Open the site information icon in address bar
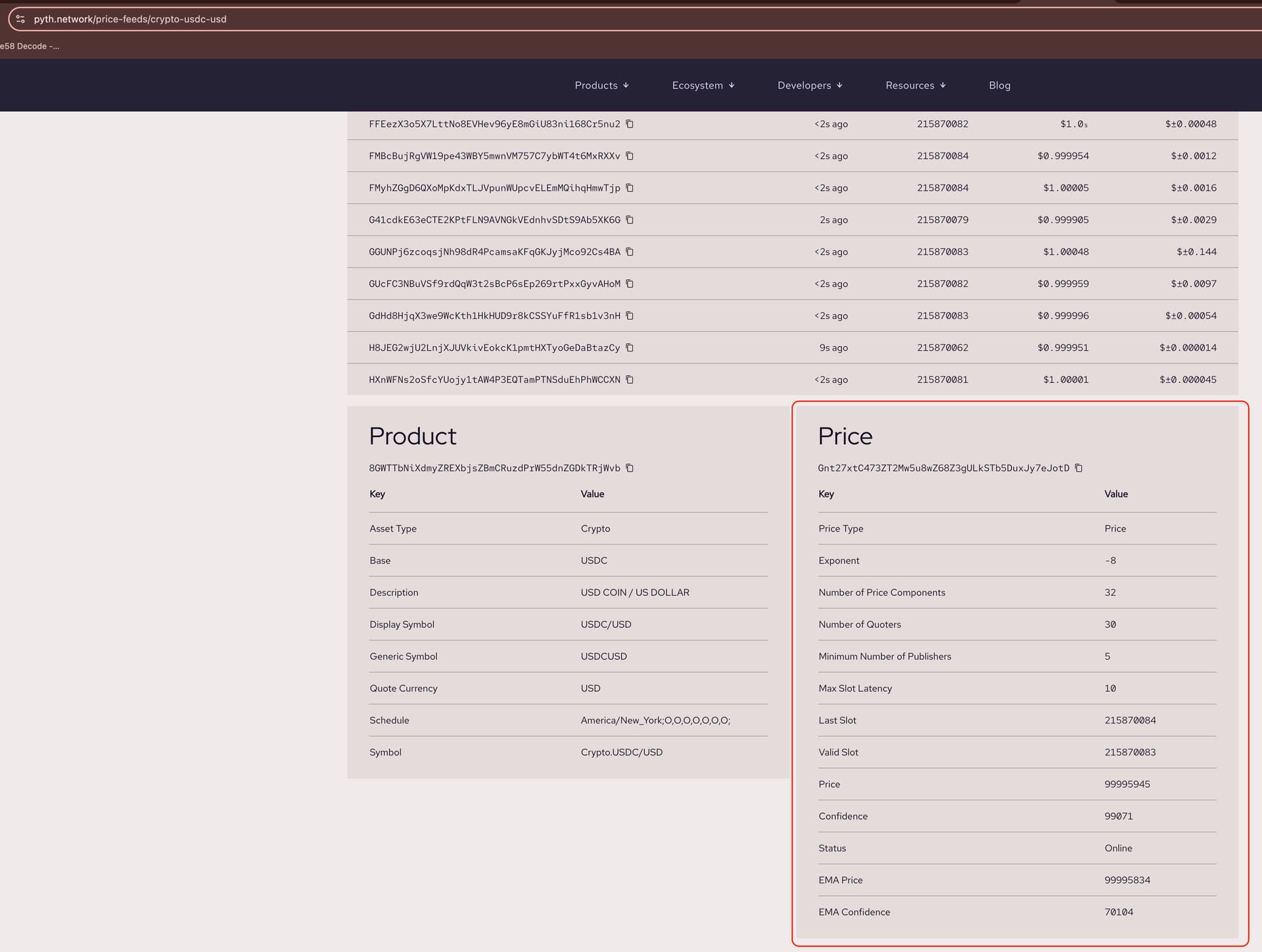The height and width of the screenshot is (952, 1262). click(x=20, y=19)
